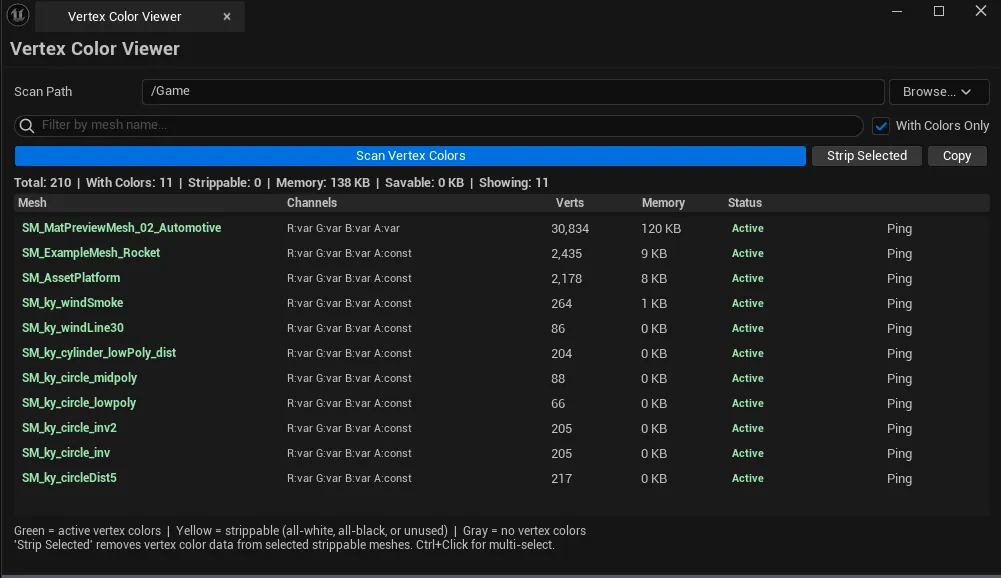Ping SM_ExampleMesh_Rocket
1001x578 pixels.
click(x=899, y=254)
